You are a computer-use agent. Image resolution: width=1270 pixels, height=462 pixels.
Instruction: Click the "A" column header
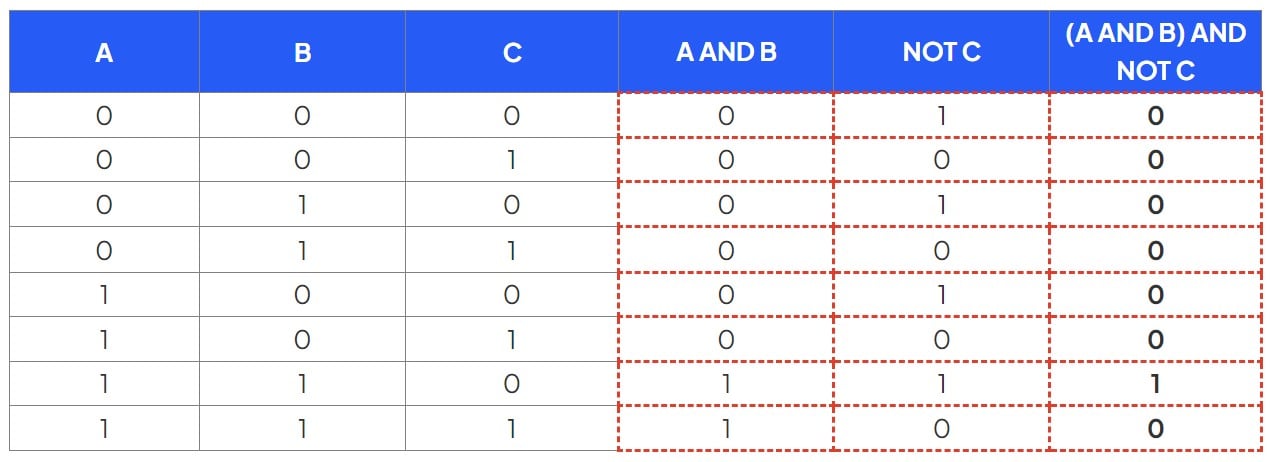(x=104, y=53)
